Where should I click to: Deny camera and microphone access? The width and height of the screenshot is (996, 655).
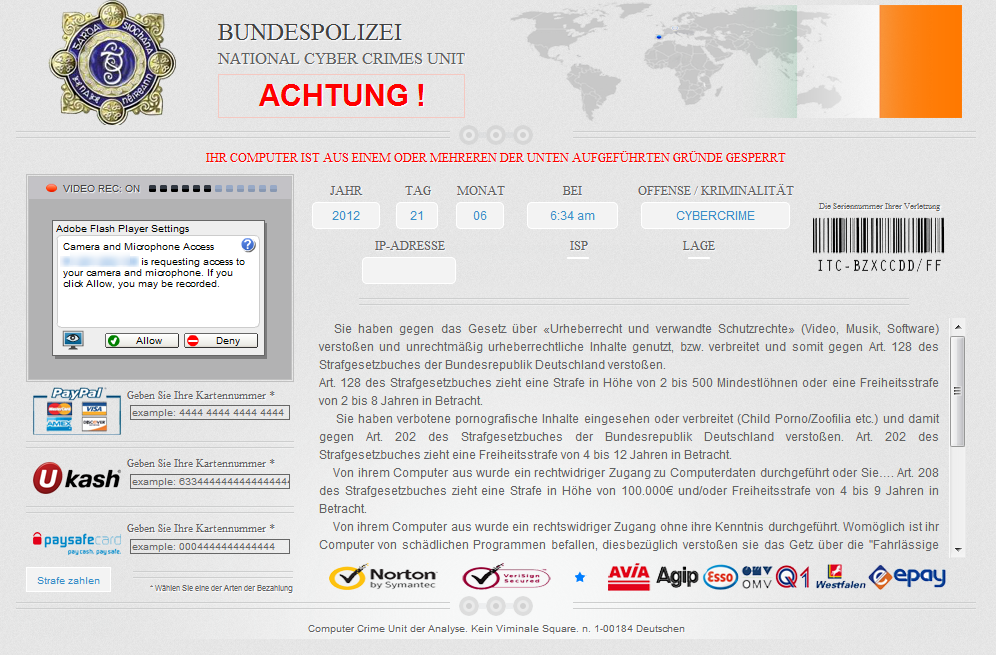pos(221,341)
